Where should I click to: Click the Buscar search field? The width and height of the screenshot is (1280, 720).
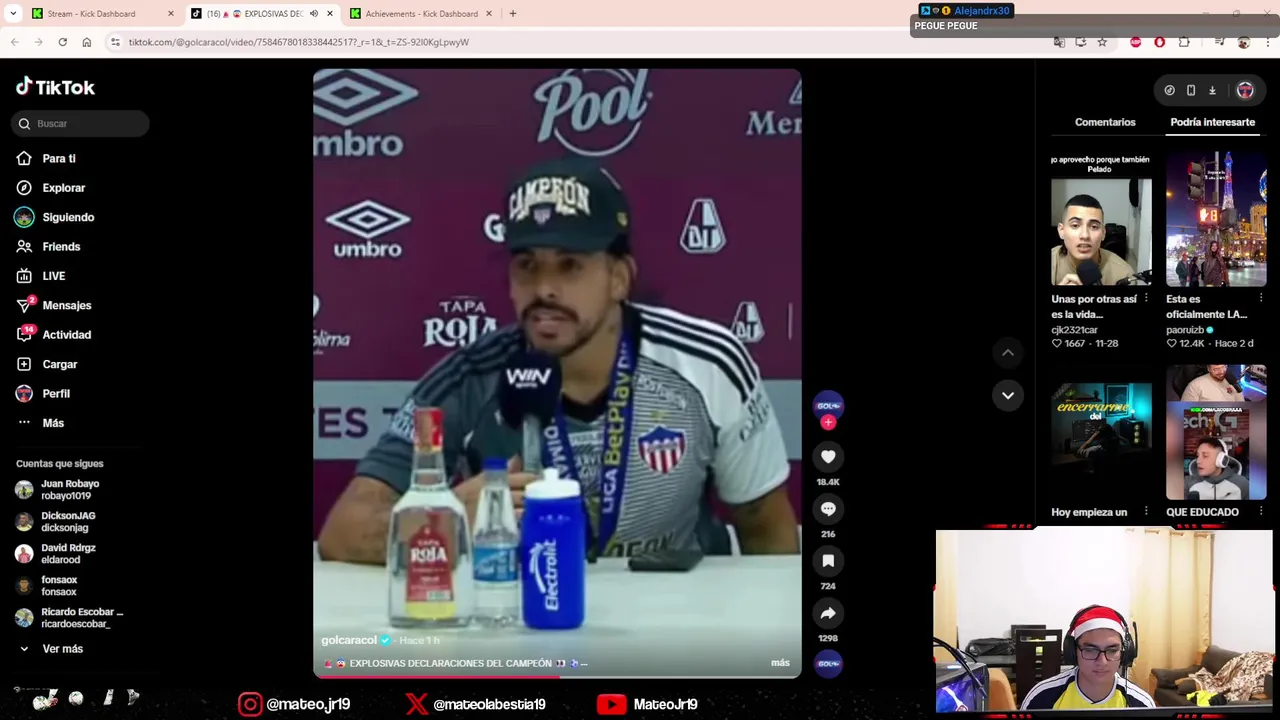click(80, 124)
